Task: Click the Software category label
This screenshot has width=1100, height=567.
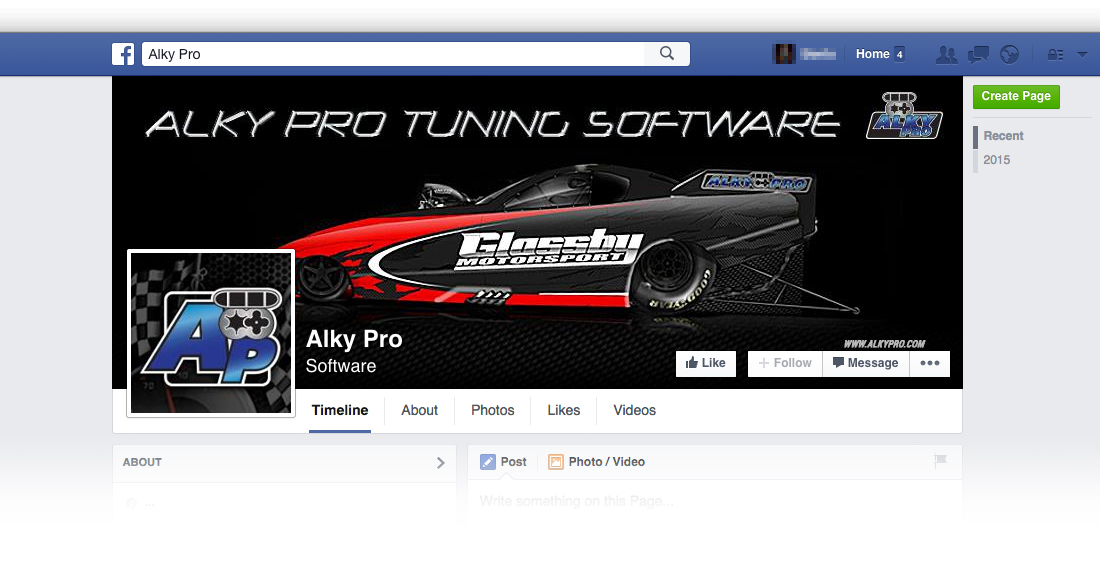Action: point(341,366)
